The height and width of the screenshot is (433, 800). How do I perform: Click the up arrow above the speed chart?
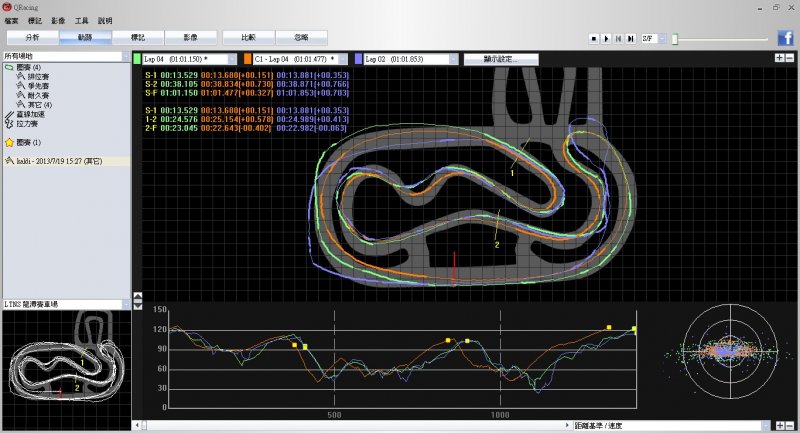click(138, 296)
